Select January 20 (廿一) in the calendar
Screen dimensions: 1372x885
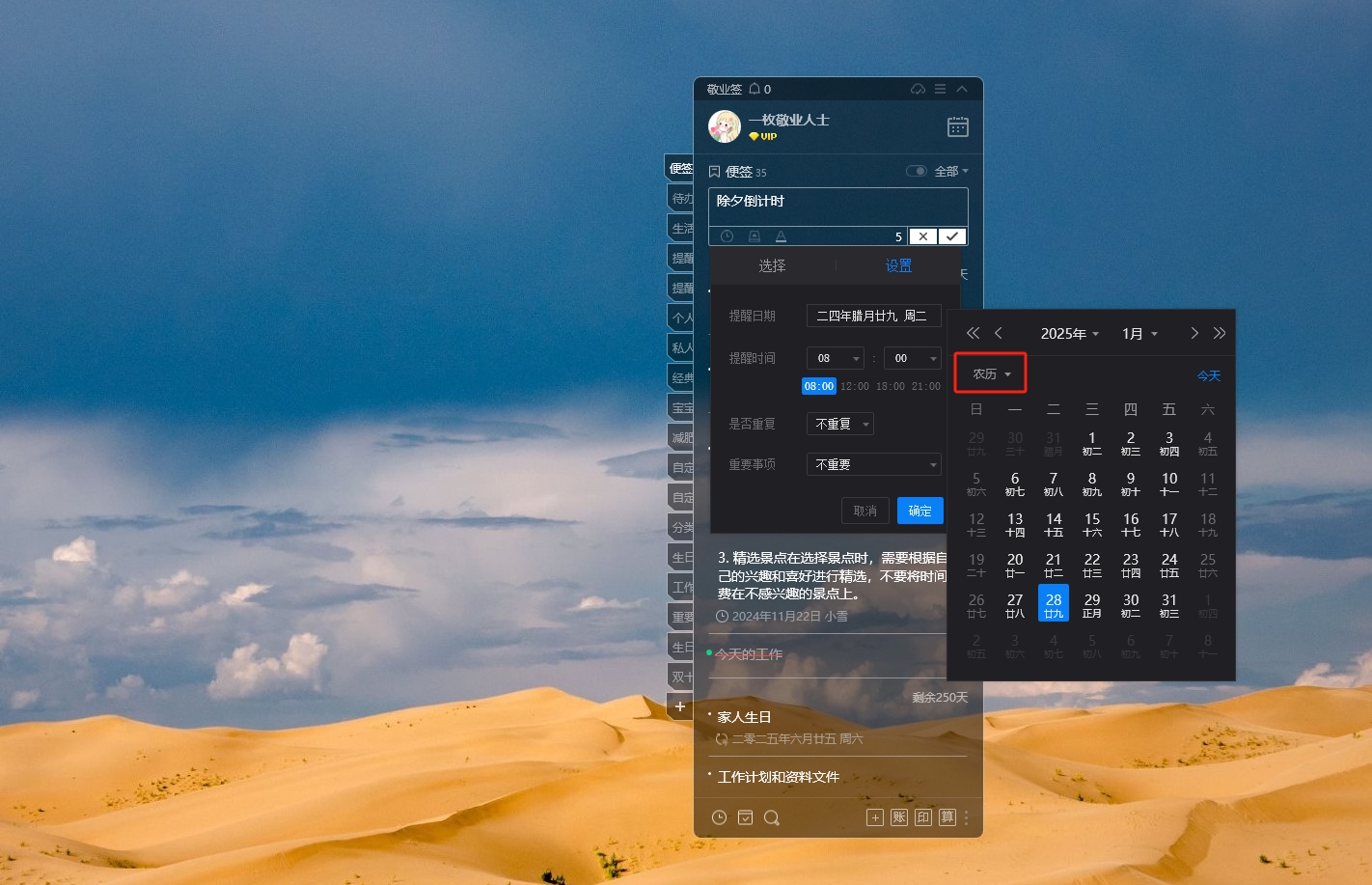tap(1015, 564)
